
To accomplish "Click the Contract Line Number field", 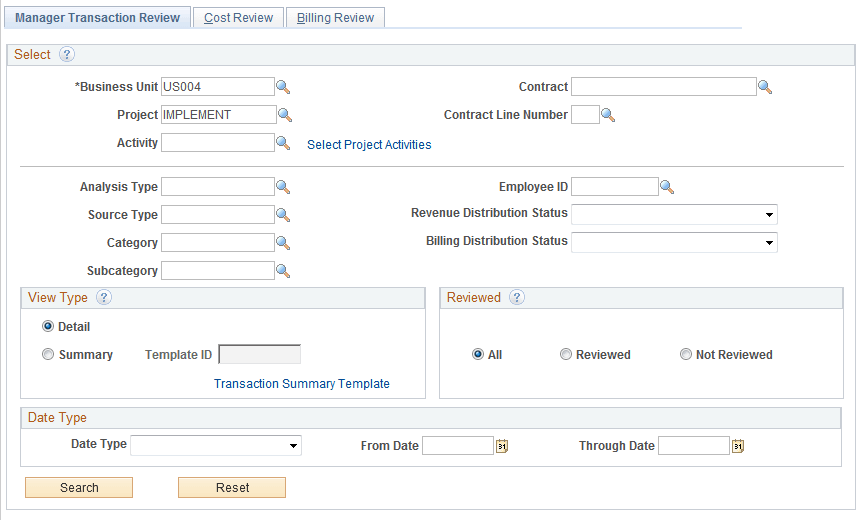I will (x=585, y=115).
